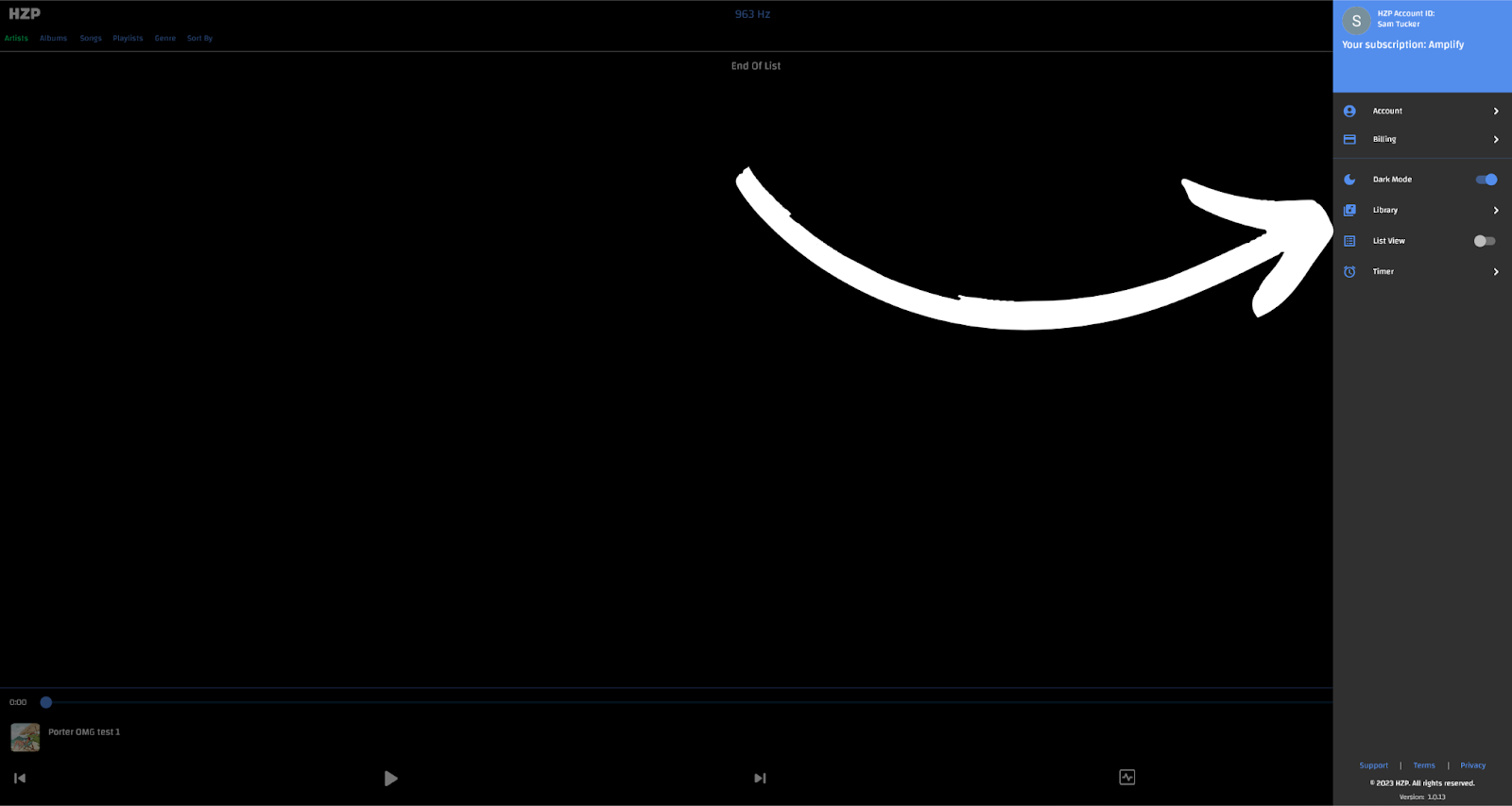
Task: Click the user avatar with letter S
Action: pyautogui.click(x=1356, y=21)
